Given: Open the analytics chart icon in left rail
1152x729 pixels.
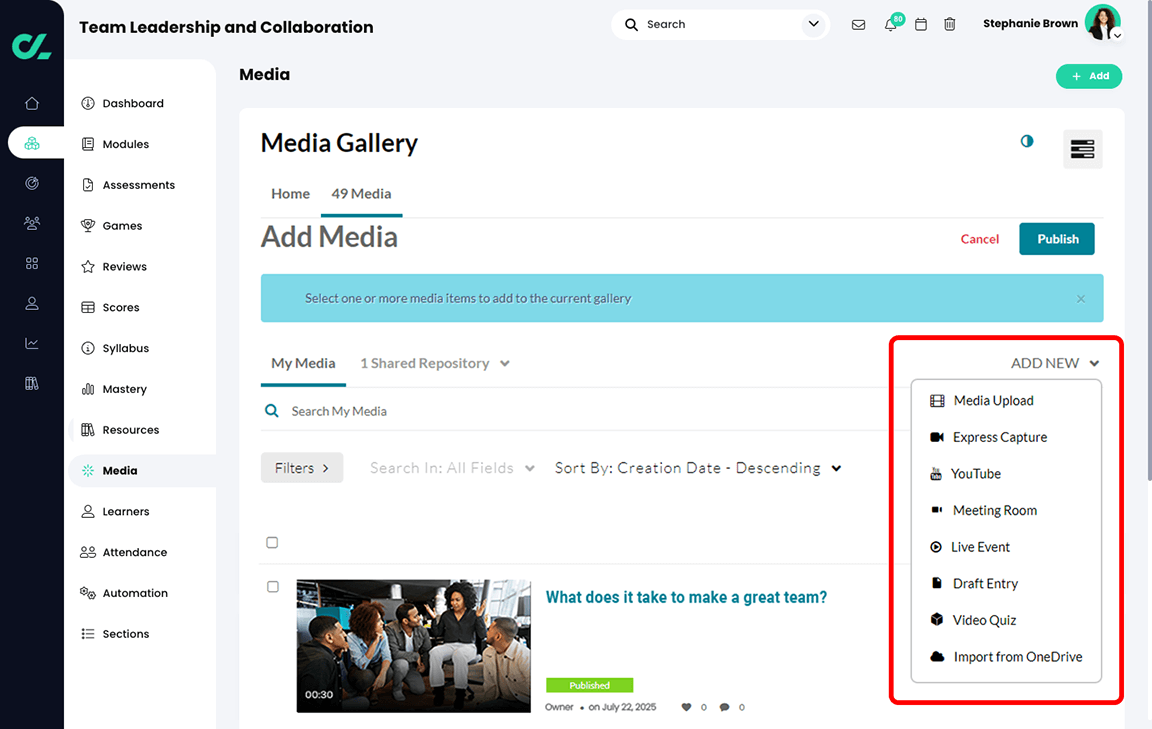Looking at the screenshot, I should [32, 343].
